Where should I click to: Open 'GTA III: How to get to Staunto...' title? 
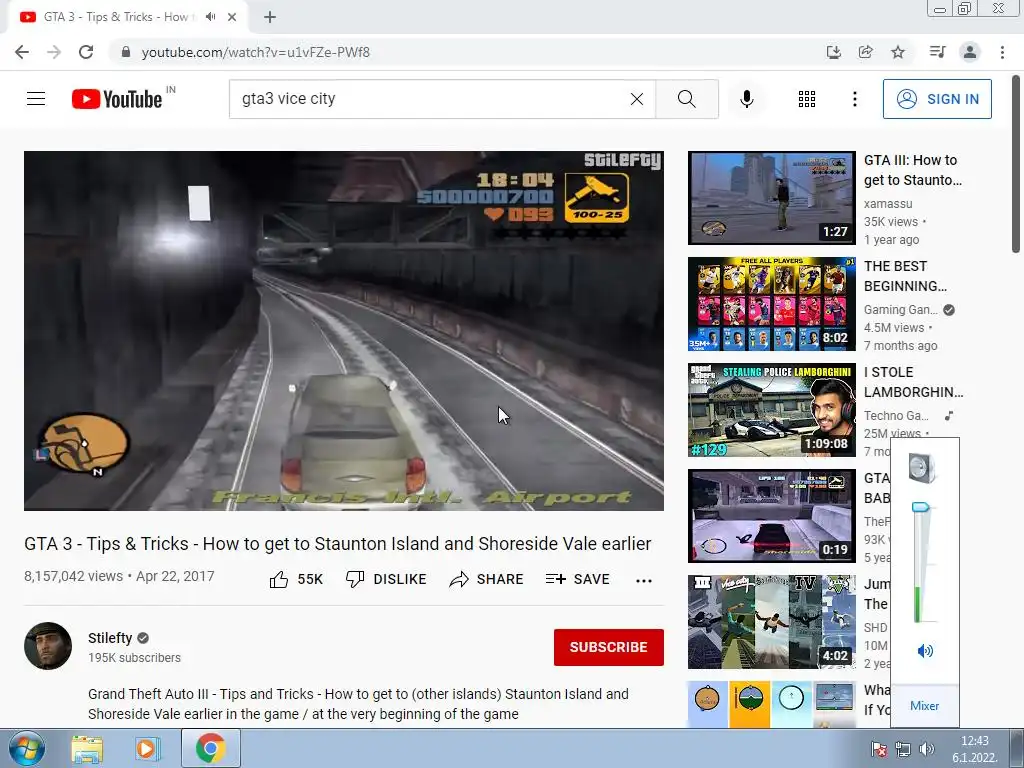912,170
